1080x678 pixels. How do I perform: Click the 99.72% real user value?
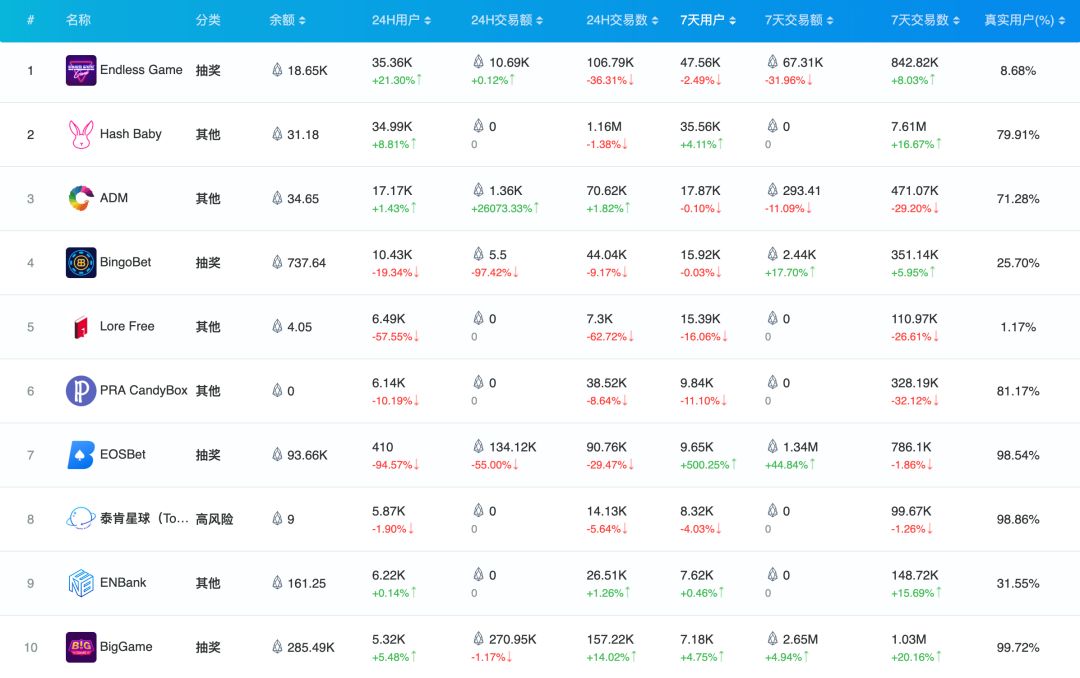pyautogui.click(x=1018, y=647)
